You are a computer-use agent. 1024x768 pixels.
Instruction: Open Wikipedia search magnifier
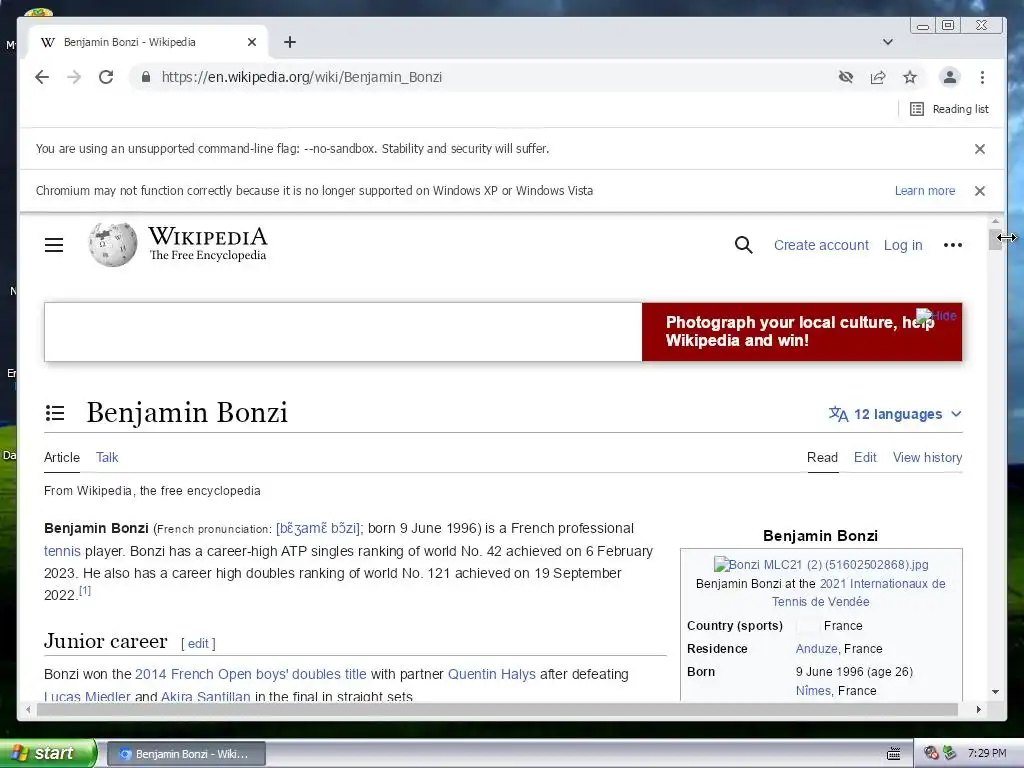(743, 245)
